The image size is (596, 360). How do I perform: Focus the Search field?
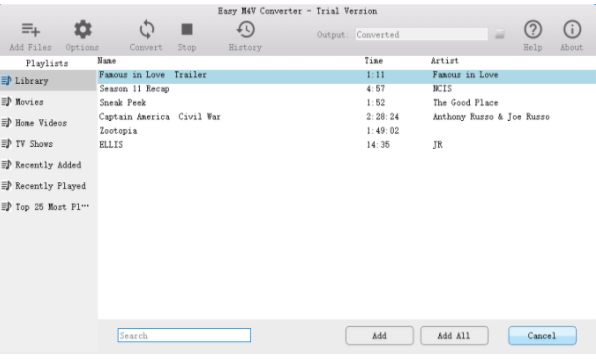(x=184, y=335)
